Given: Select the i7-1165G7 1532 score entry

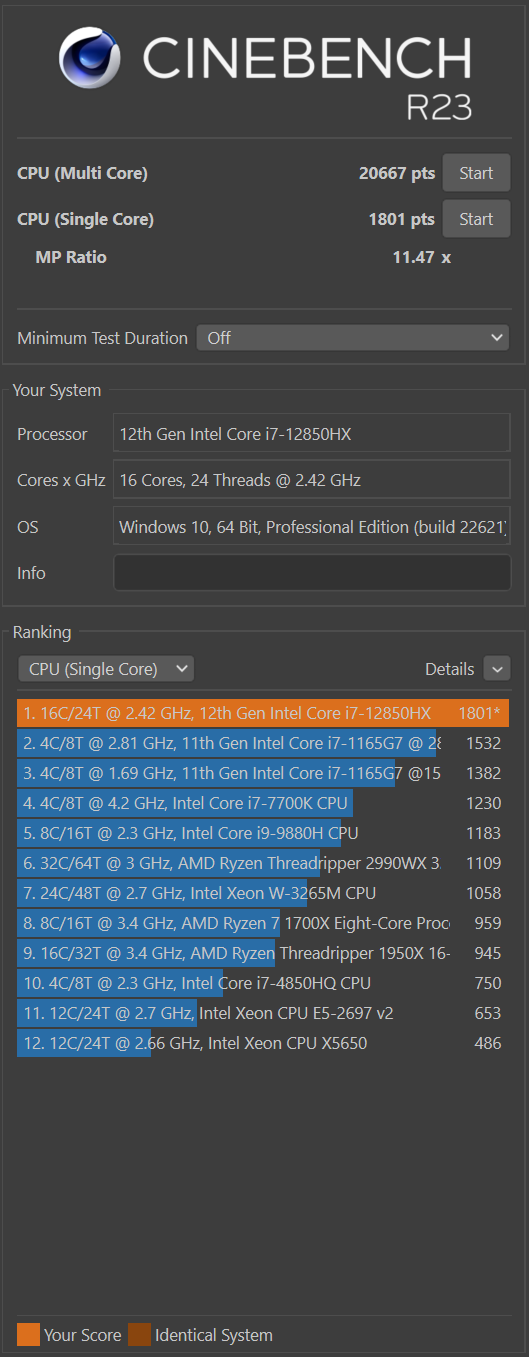Looking at the screenshot, I should (x=263, y=743).
